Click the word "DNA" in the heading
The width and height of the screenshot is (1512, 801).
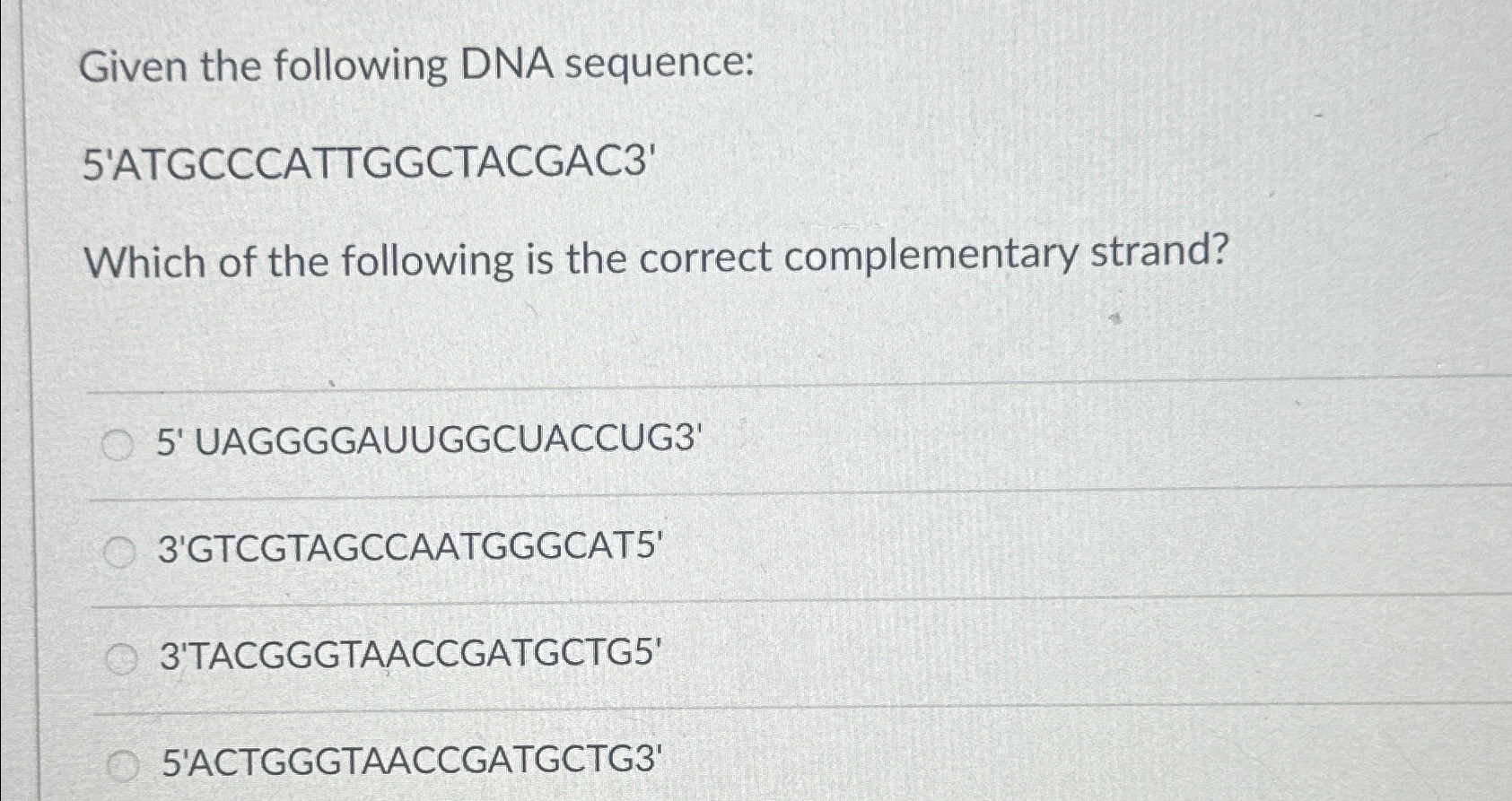[x=507, y=65]
